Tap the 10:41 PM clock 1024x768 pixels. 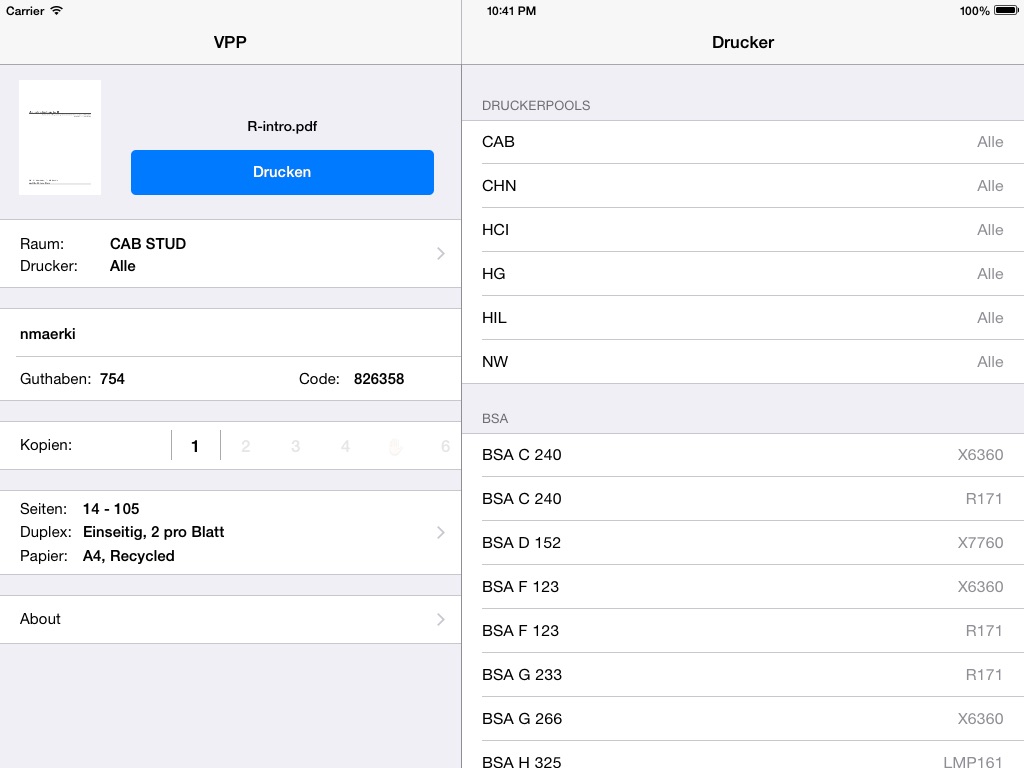(511, 10)
